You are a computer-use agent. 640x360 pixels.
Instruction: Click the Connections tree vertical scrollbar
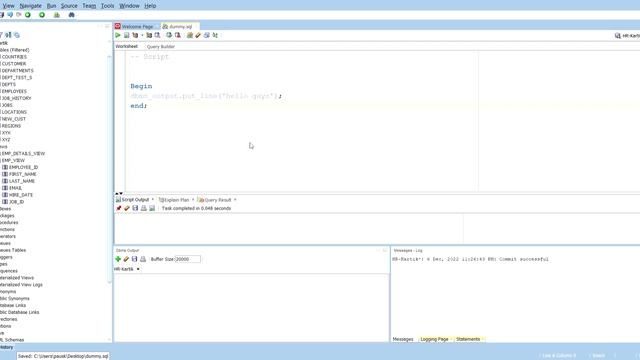click(109, 169)
